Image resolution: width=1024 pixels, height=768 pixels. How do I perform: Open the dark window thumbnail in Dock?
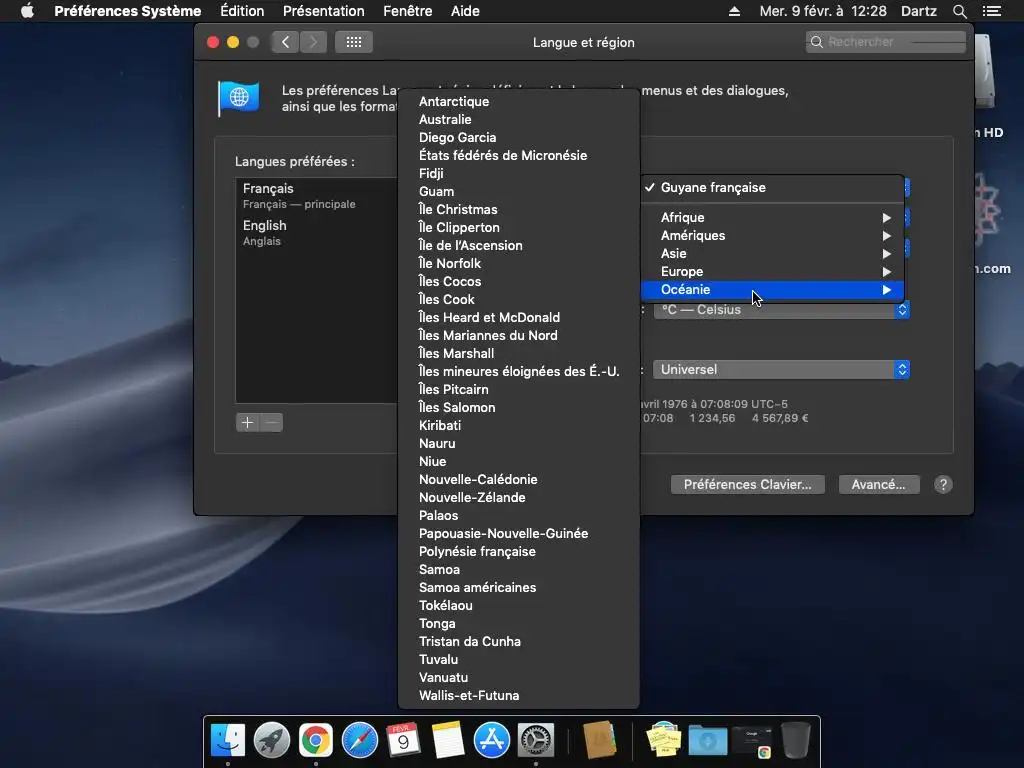752,740
